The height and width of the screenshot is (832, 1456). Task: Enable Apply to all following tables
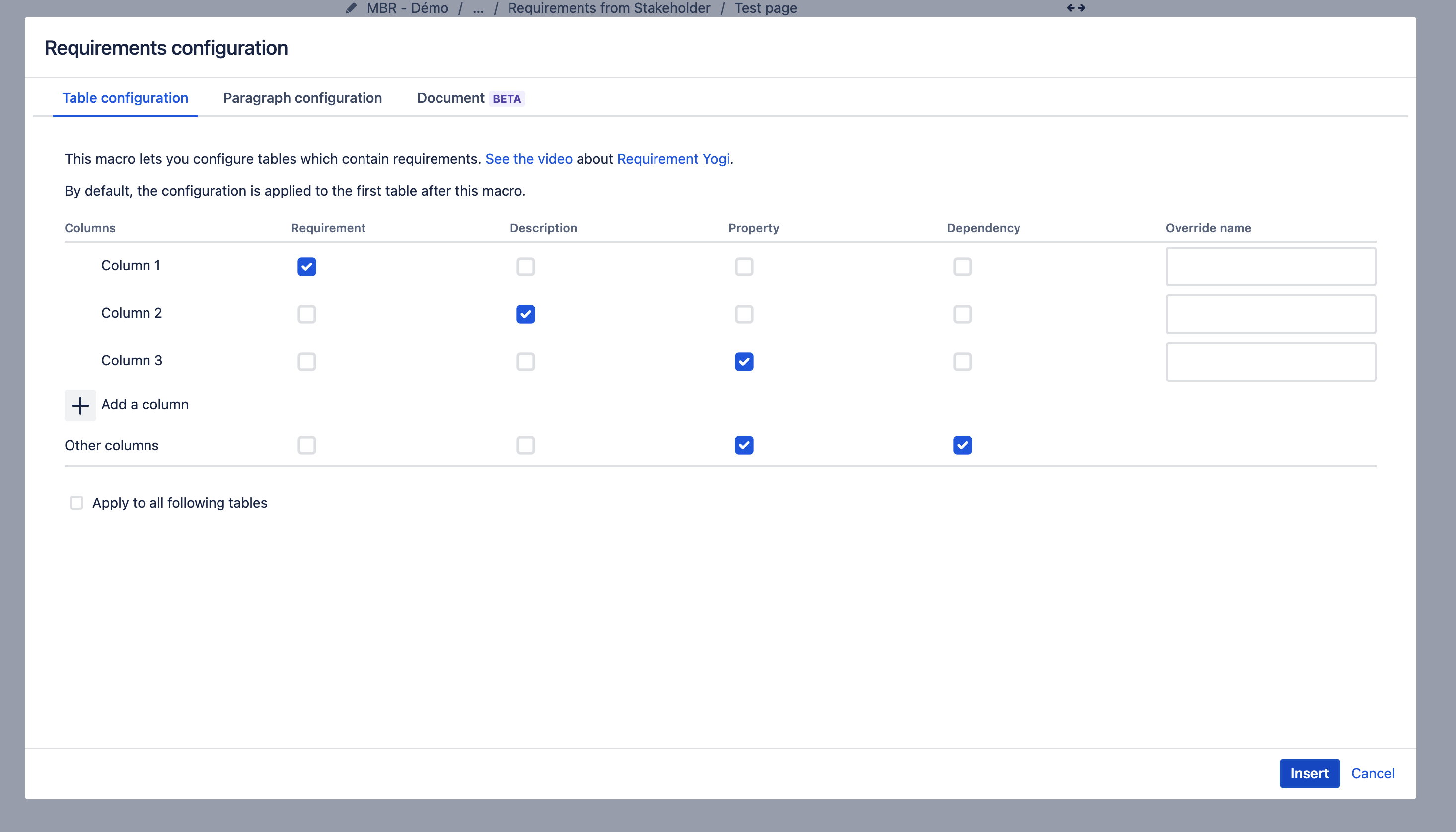point(76,503)
